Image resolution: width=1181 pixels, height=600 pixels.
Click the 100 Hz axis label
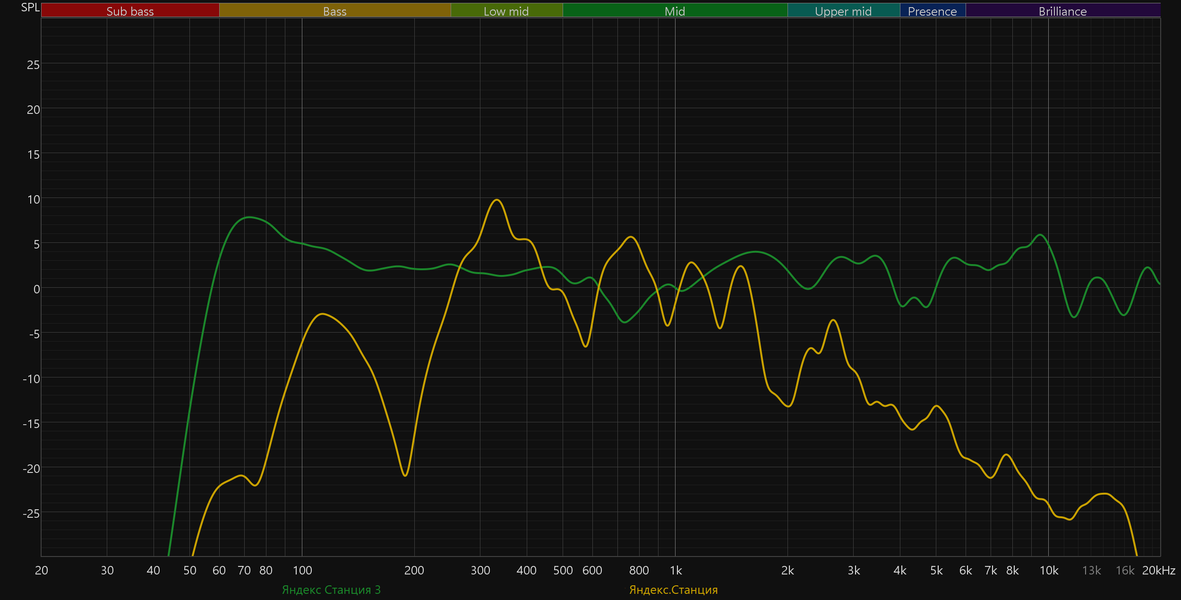coord(302,571)
